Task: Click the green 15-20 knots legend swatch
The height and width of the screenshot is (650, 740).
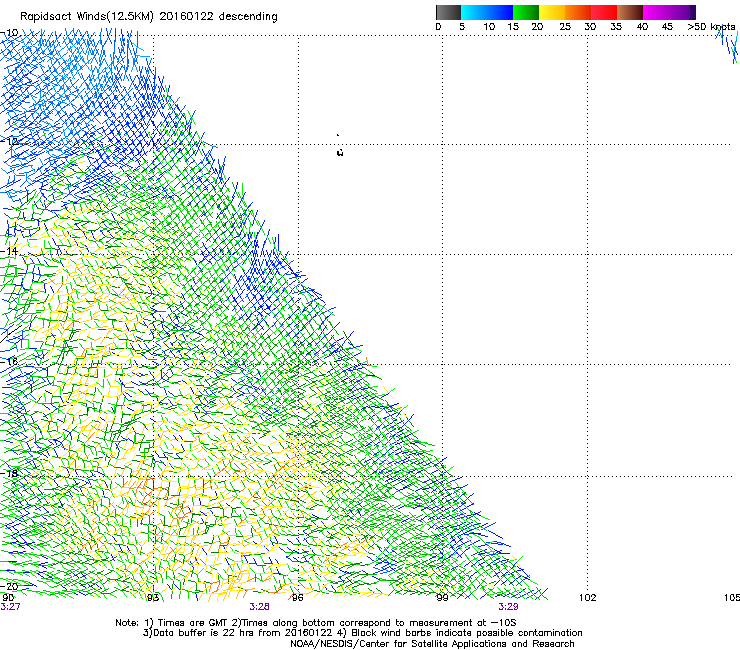Action: coord(526,12)
